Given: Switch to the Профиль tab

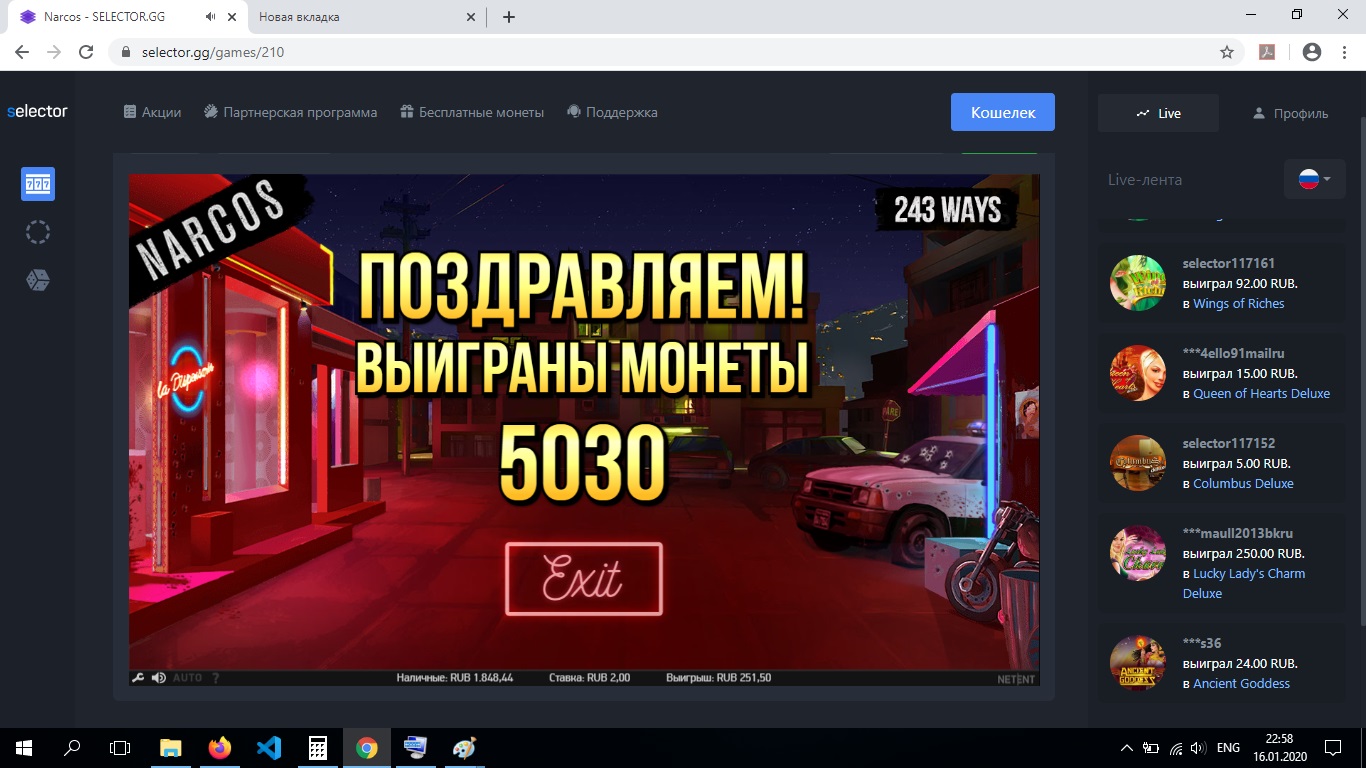Looking at the screenshot, I should coord(1290,113).
